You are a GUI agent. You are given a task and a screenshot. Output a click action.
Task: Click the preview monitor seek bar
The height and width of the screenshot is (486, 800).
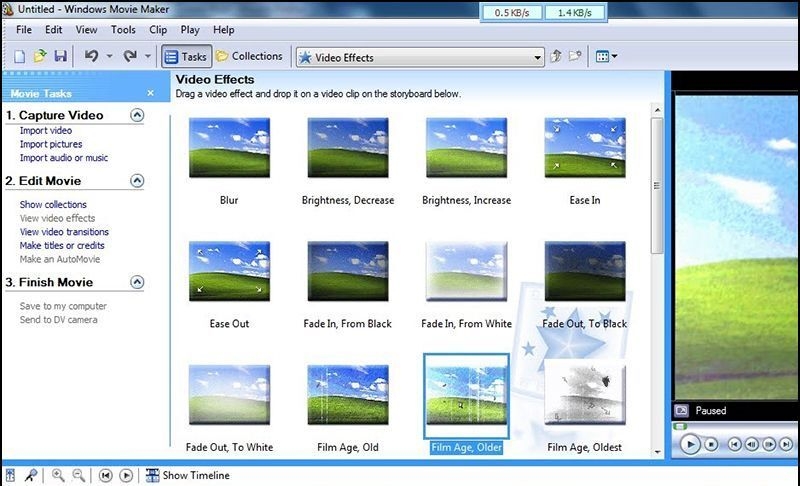coord(735,426)
